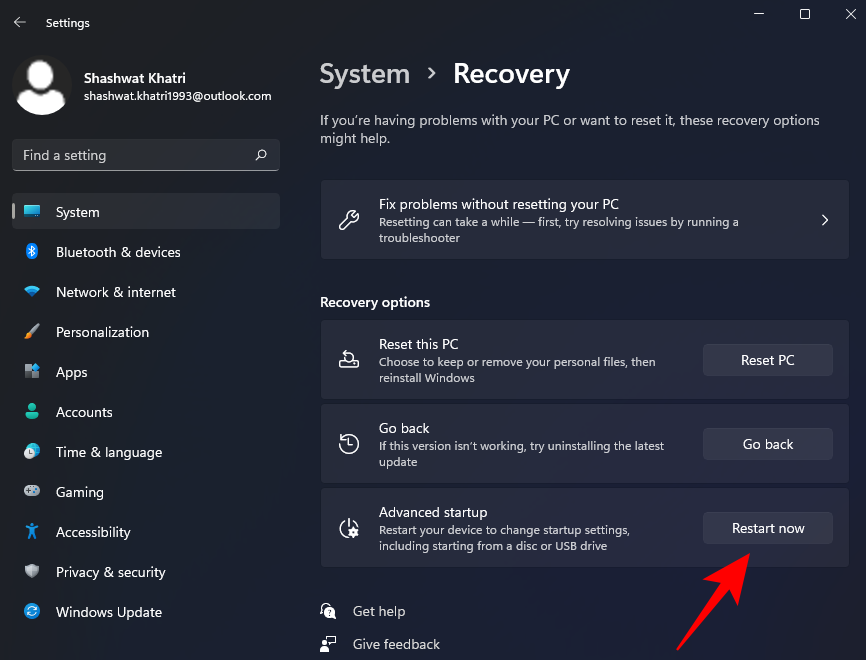Click the Windows Update sync icon

[x=32, y=612]
